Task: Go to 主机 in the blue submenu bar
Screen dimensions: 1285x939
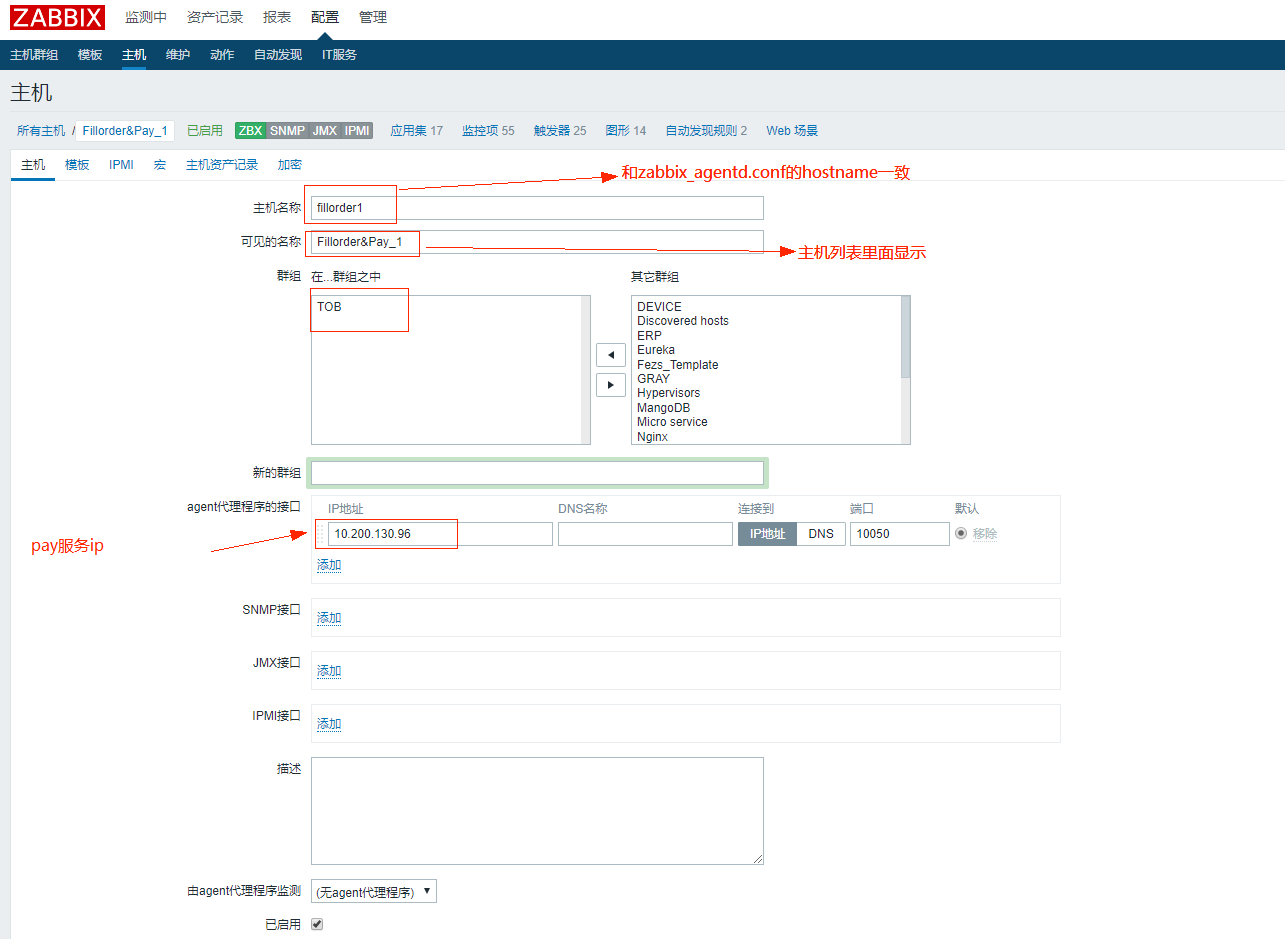Action: coord(134,55)
